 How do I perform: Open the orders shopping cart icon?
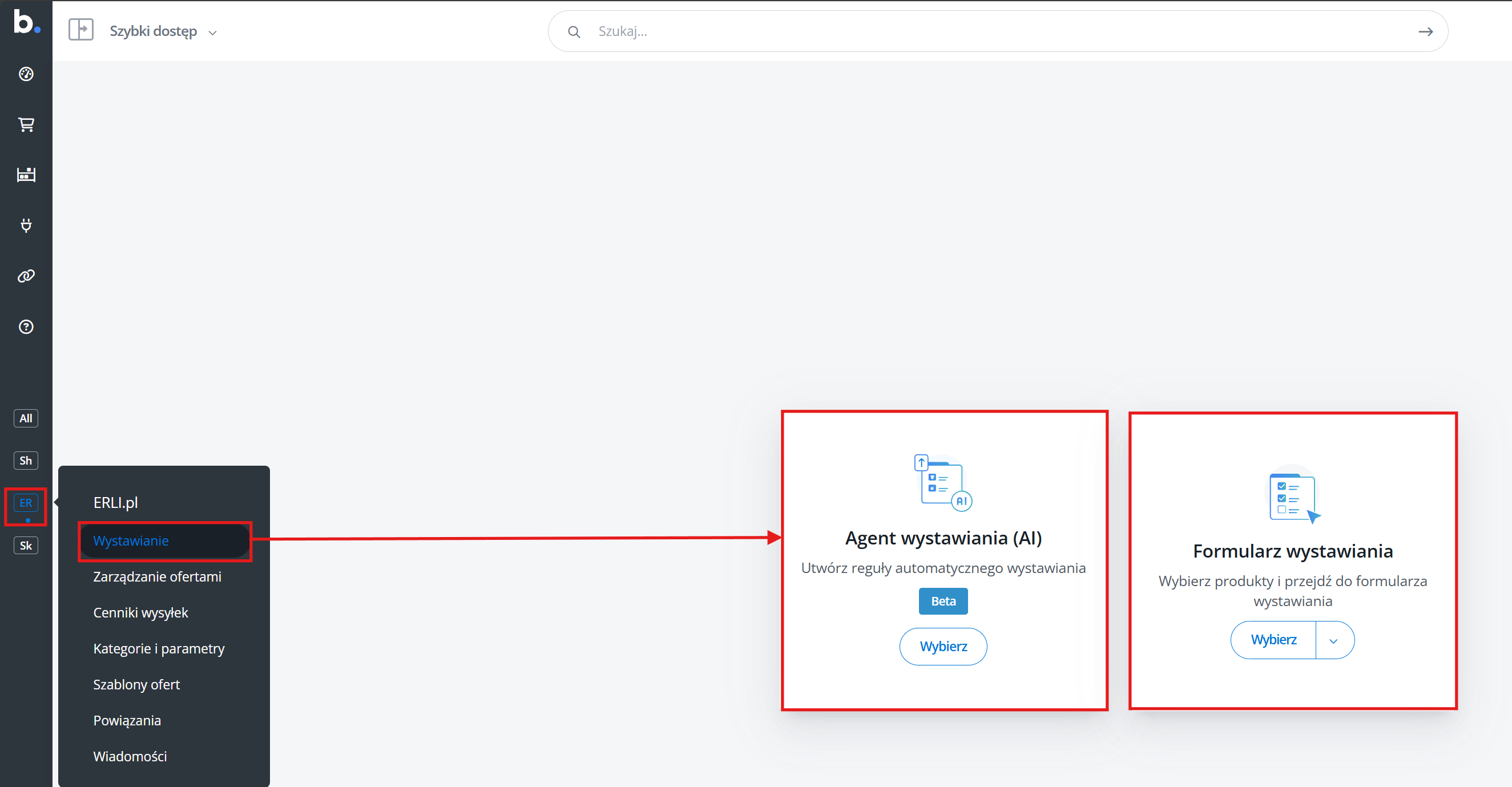pos(26,124)
